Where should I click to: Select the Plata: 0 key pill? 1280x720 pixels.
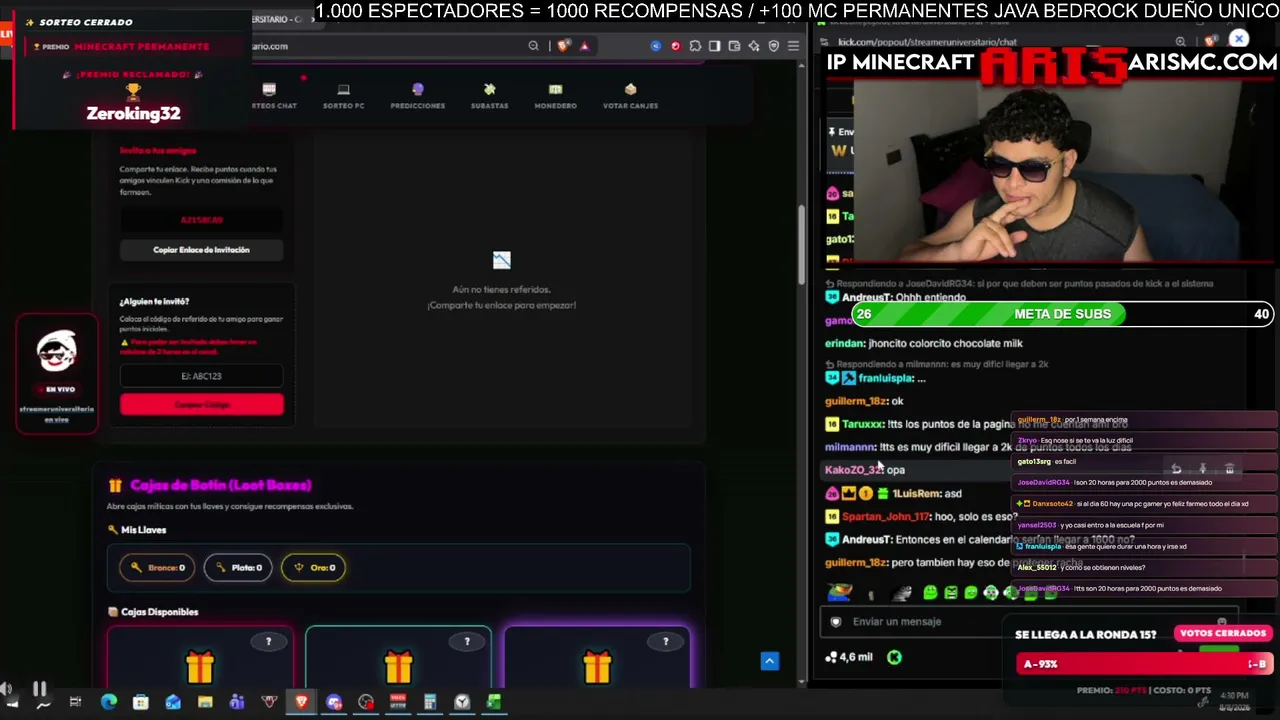click(x=238, y=568)
